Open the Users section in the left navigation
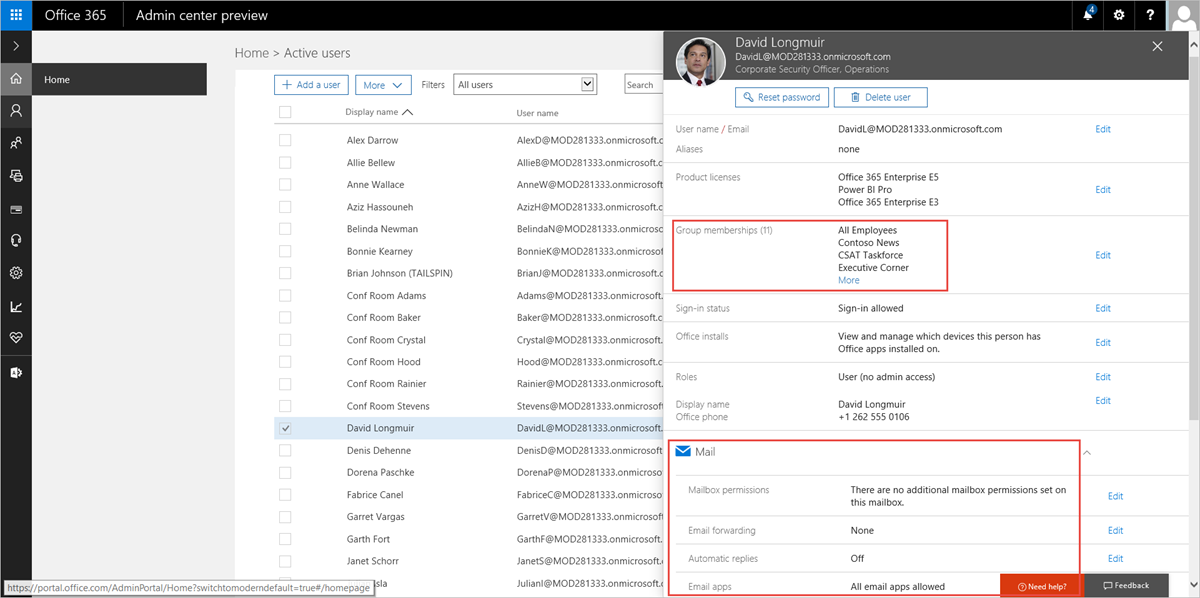 pyautogui.click(x=15, y=111)
